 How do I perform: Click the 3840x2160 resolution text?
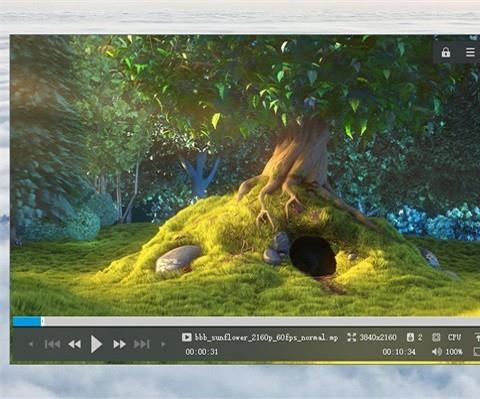378,337
